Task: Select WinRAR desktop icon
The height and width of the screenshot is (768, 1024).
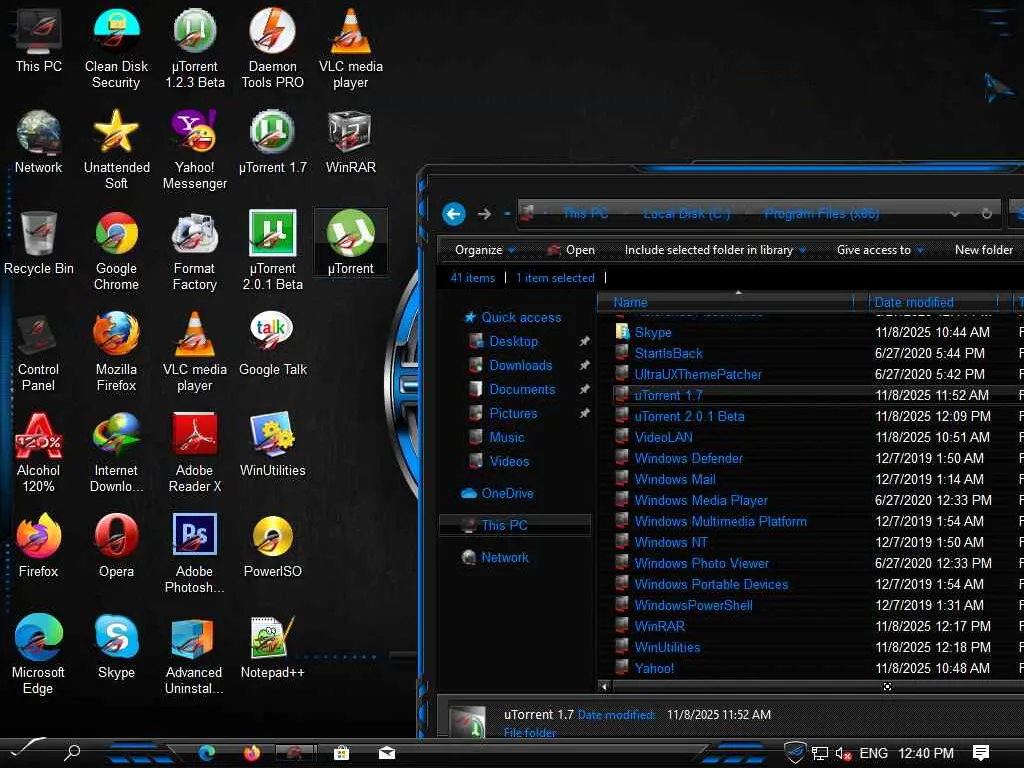Action: pos(351,142)
